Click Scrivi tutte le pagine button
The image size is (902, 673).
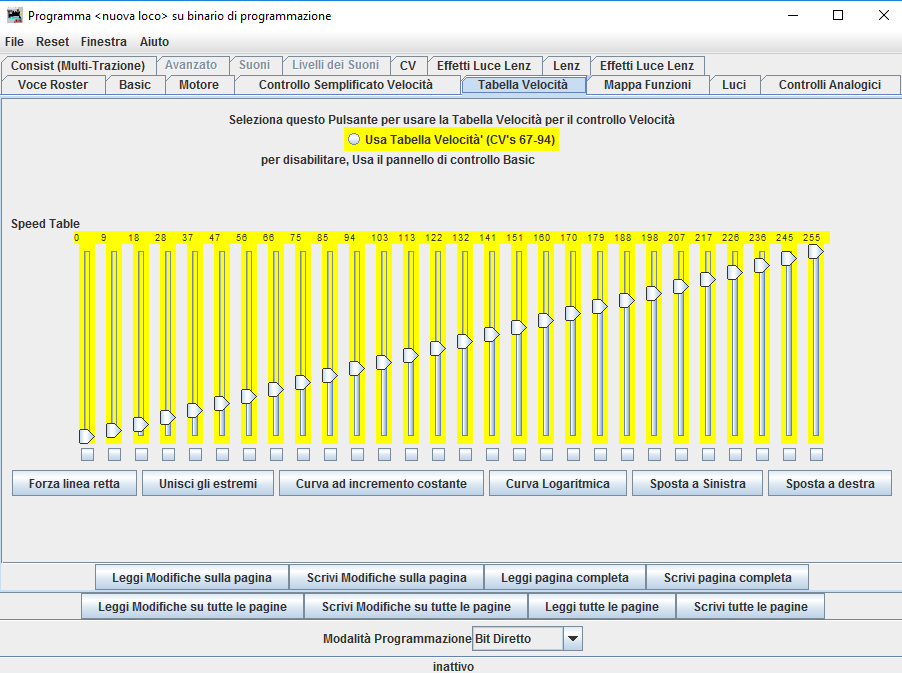[x=750, y=607]
